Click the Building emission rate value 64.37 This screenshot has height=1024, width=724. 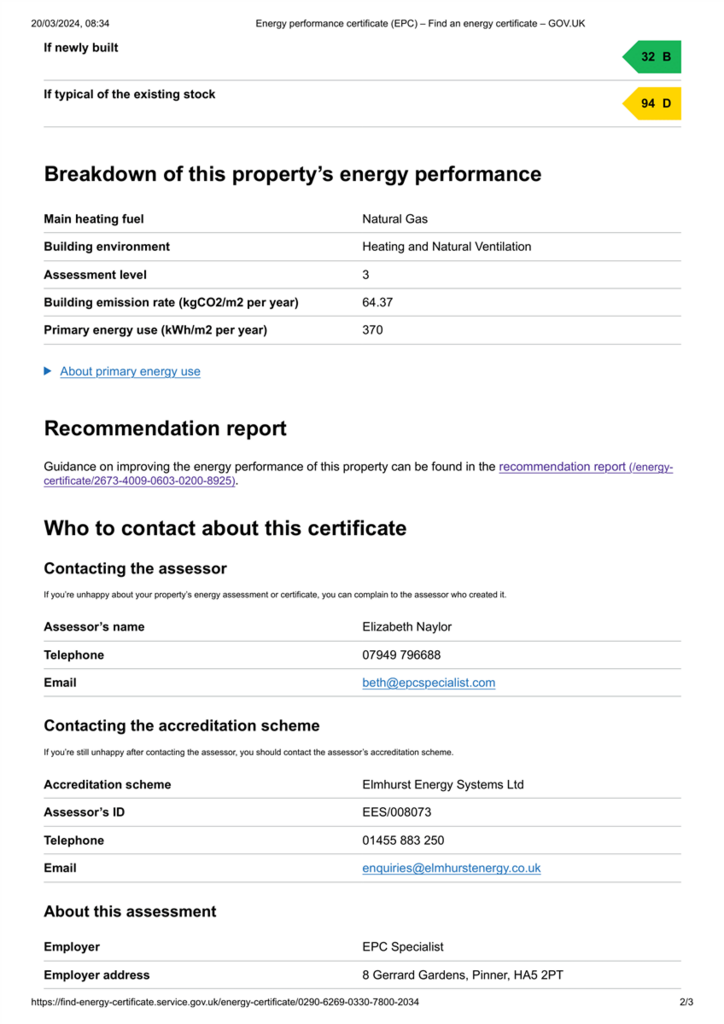click(377, 302)
